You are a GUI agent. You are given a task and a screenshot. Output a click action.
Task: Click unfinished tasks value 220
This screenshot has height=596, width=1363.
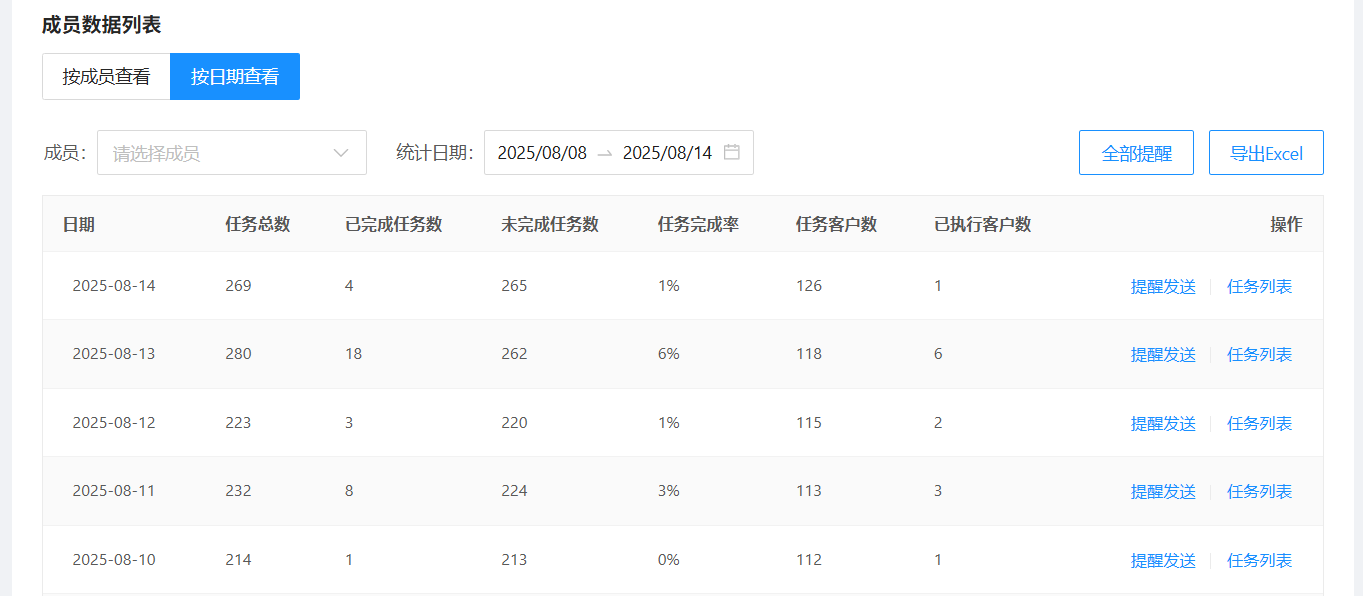pyautogui.click(x=514, y=423)
